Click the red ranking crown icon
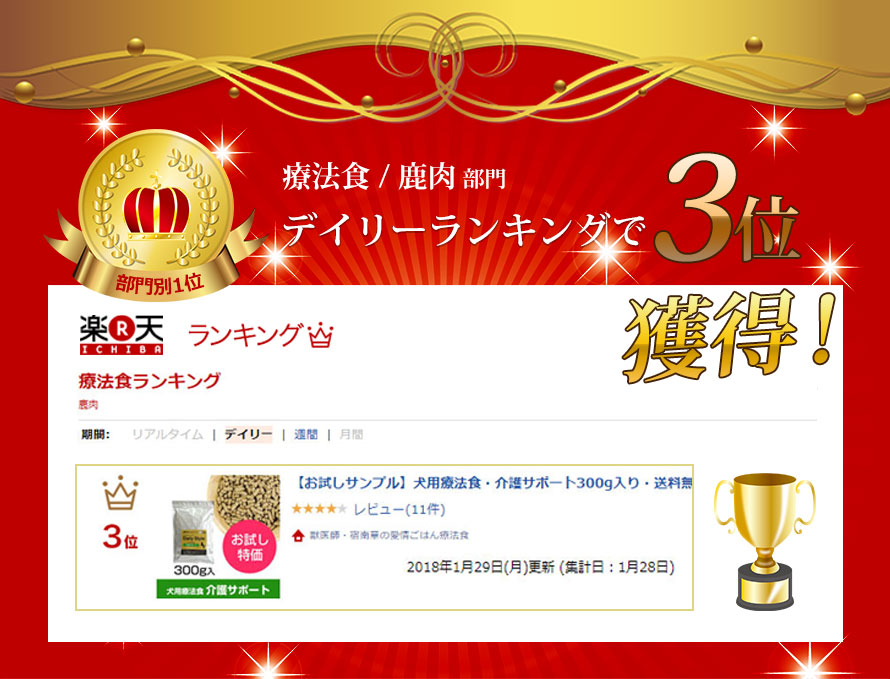Image resolution: width=890 pixels, height=679 pixels. (320, 335)
